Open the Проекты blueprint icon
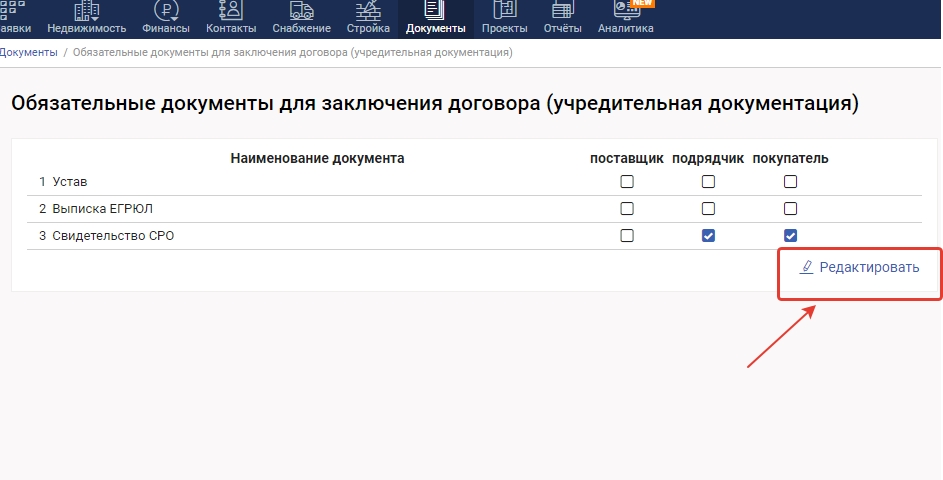The image size is (943, 480). coord(505,10)
